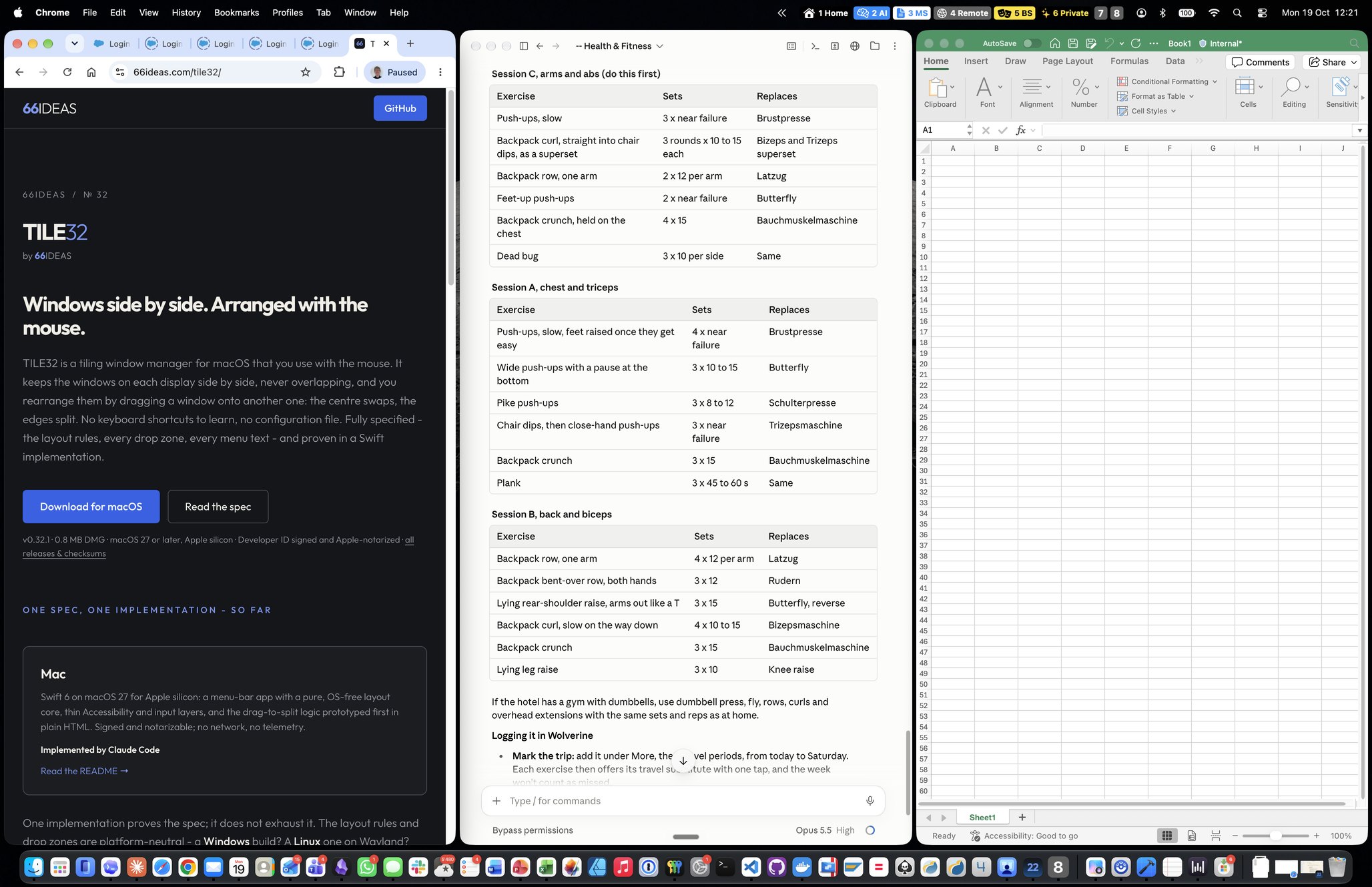1372x887 pixels.
Task: Toggle the sidebar panel icon in Health & Fitness window
Action: [524, 46]
